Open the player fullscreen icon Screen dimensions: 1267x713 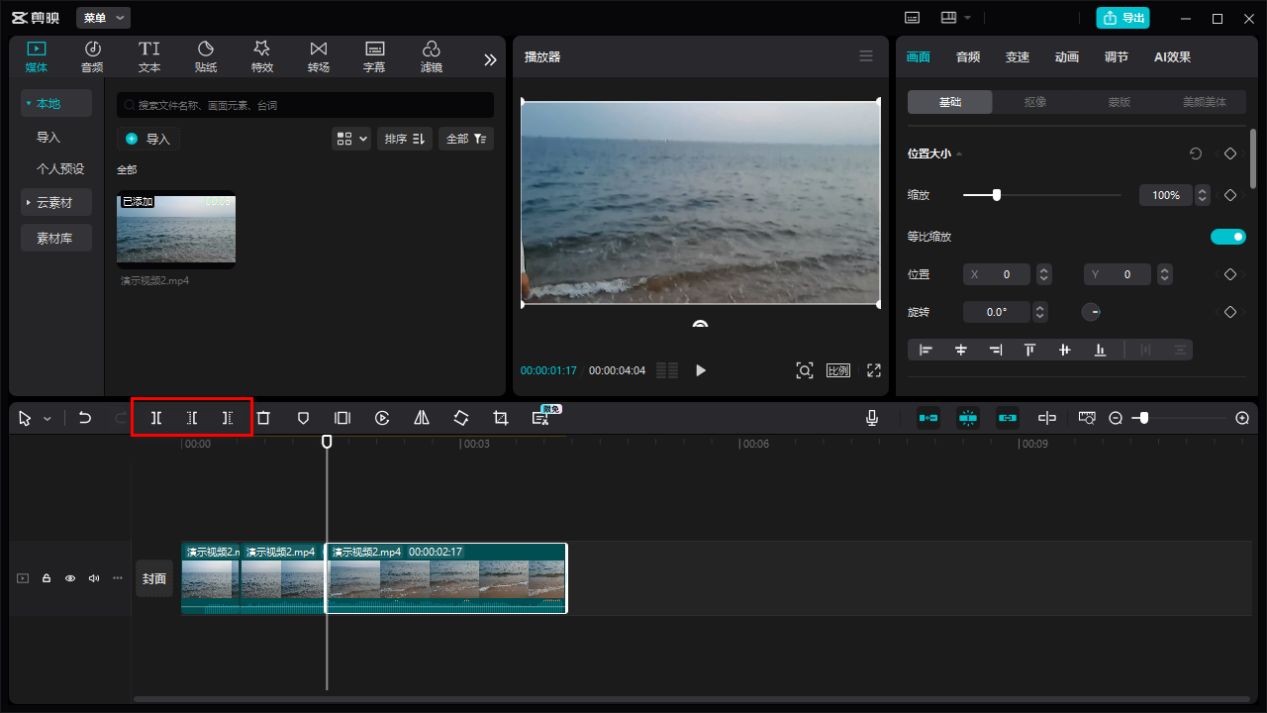pos(874,370)
